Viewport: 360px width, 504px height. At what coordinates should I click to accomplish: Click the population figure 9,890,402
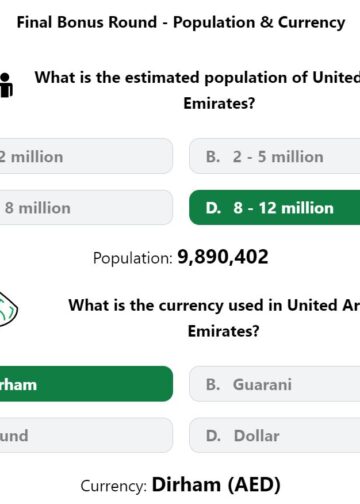coord(223,257)
